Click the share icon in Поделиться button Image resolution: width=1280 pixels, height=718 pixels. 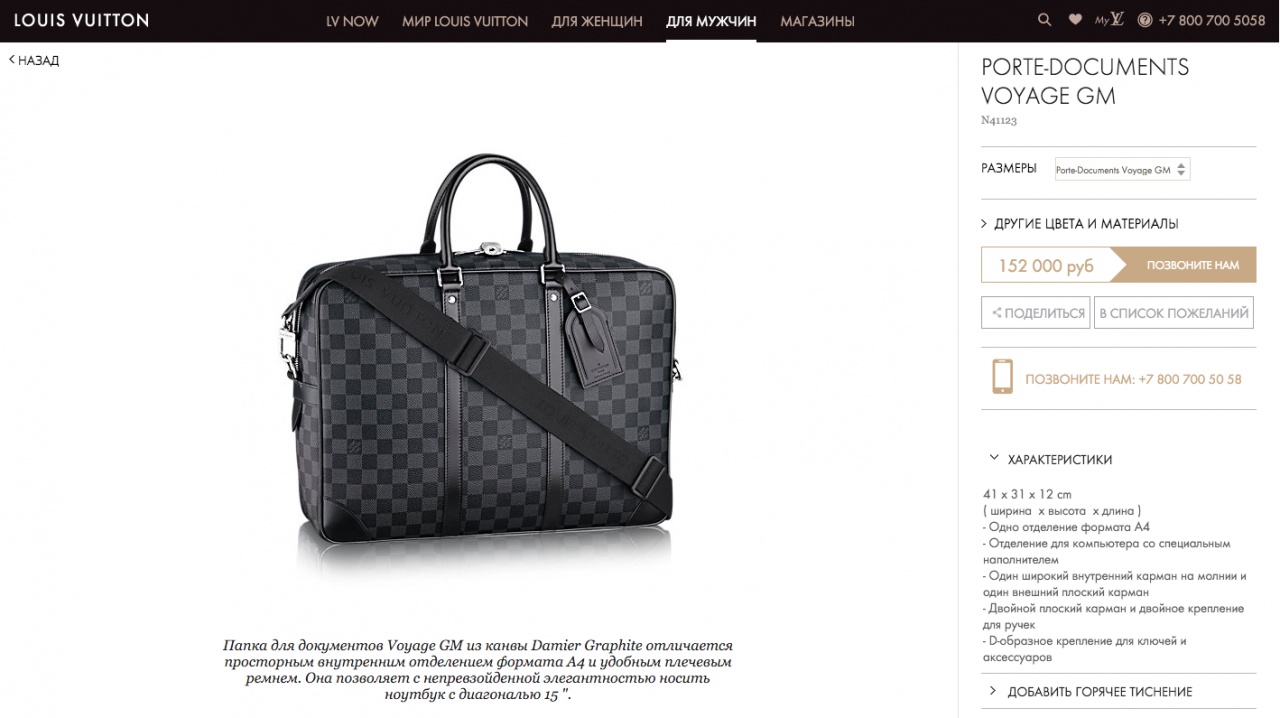[x=996, y=313]
